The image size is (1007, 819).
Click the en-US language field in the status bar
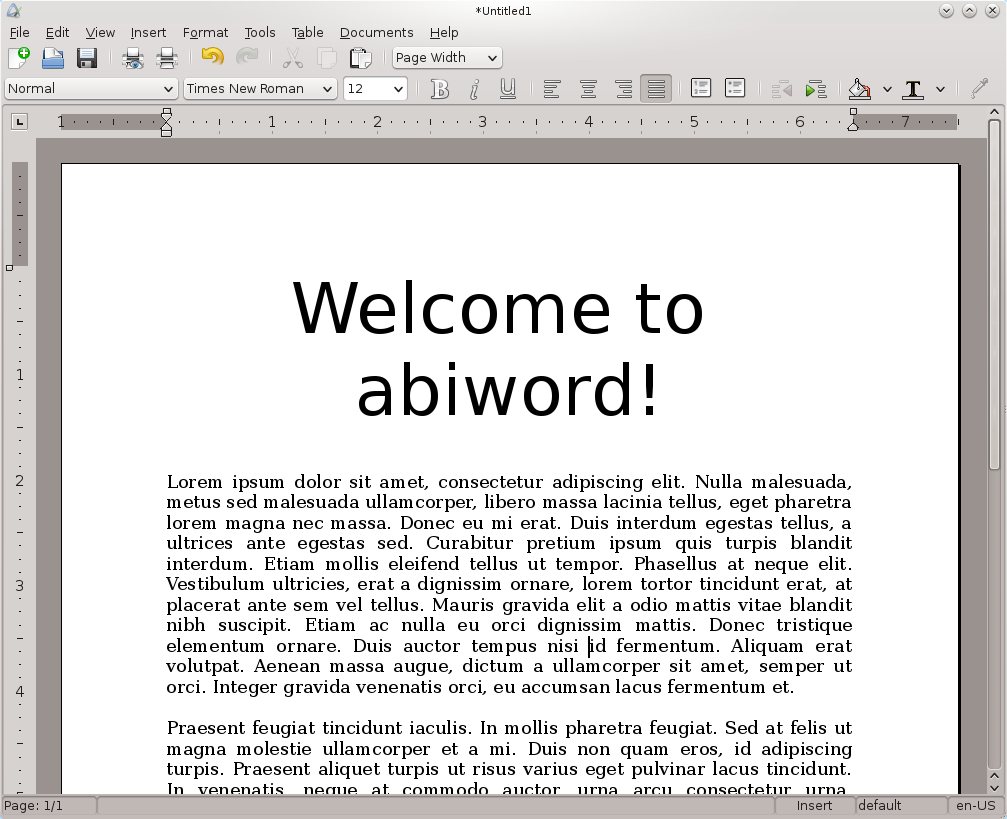click(975, 806)
